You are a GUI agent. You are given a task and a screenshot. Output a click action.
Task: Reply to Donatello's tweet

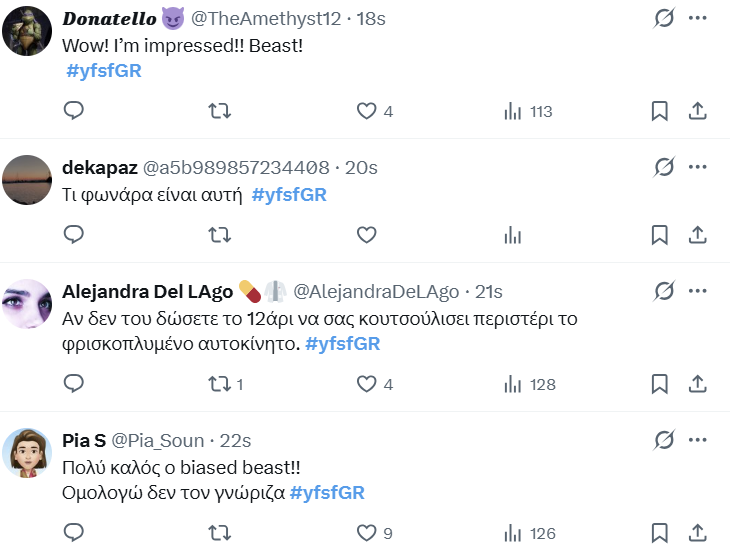(x=73, y=111)
